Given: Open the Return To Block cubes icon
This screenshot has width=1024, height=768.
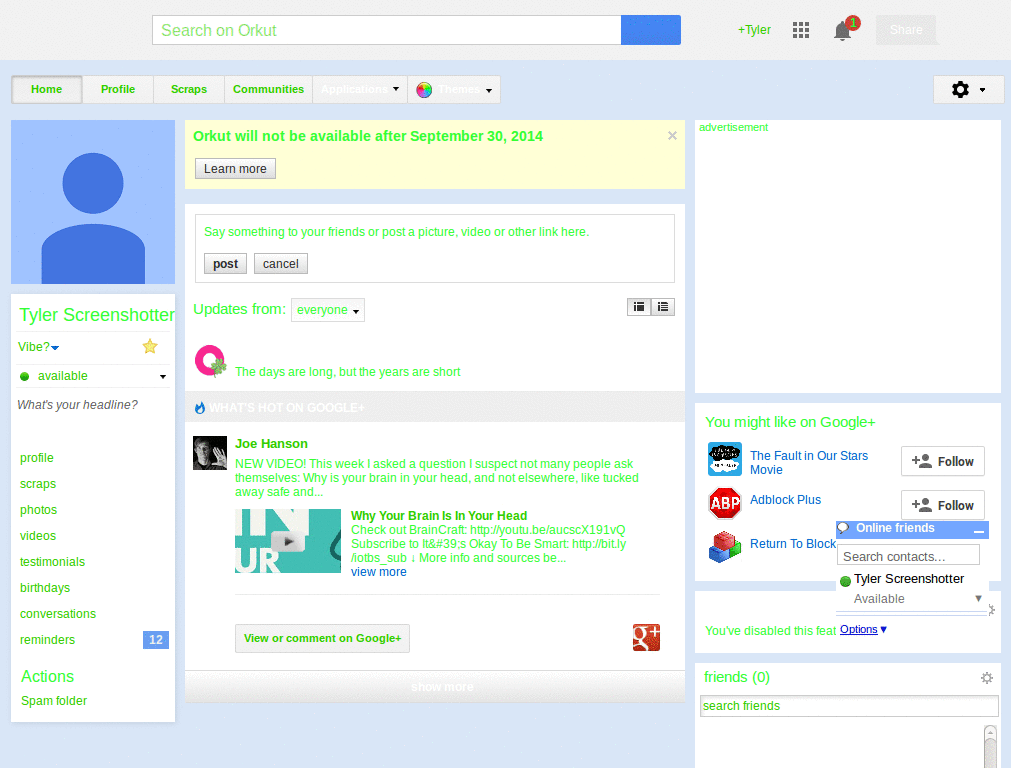Looking at the screenshot, I should 725,547.
